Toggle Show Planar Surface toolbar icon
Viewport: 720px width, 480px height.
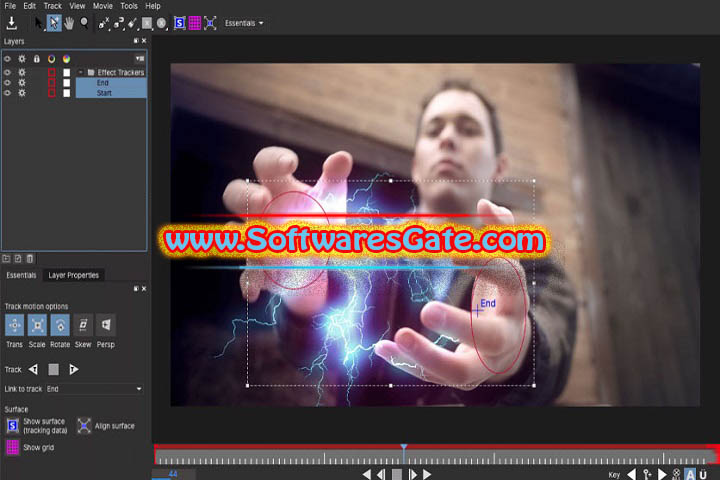[x=180, y=23]
